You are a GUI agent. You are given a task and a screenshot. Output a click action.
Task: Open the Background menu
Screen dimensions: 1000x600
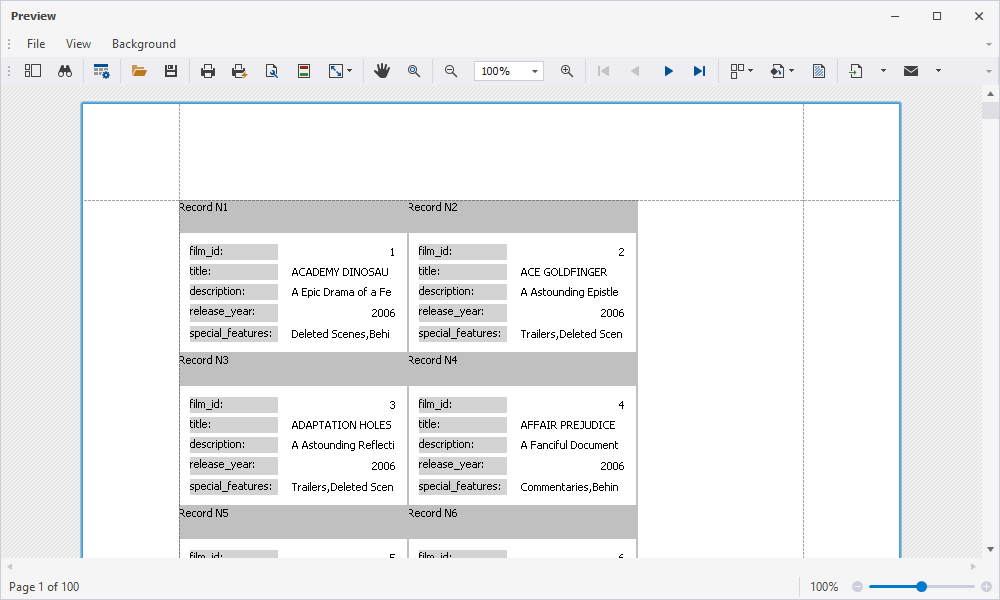143,43
